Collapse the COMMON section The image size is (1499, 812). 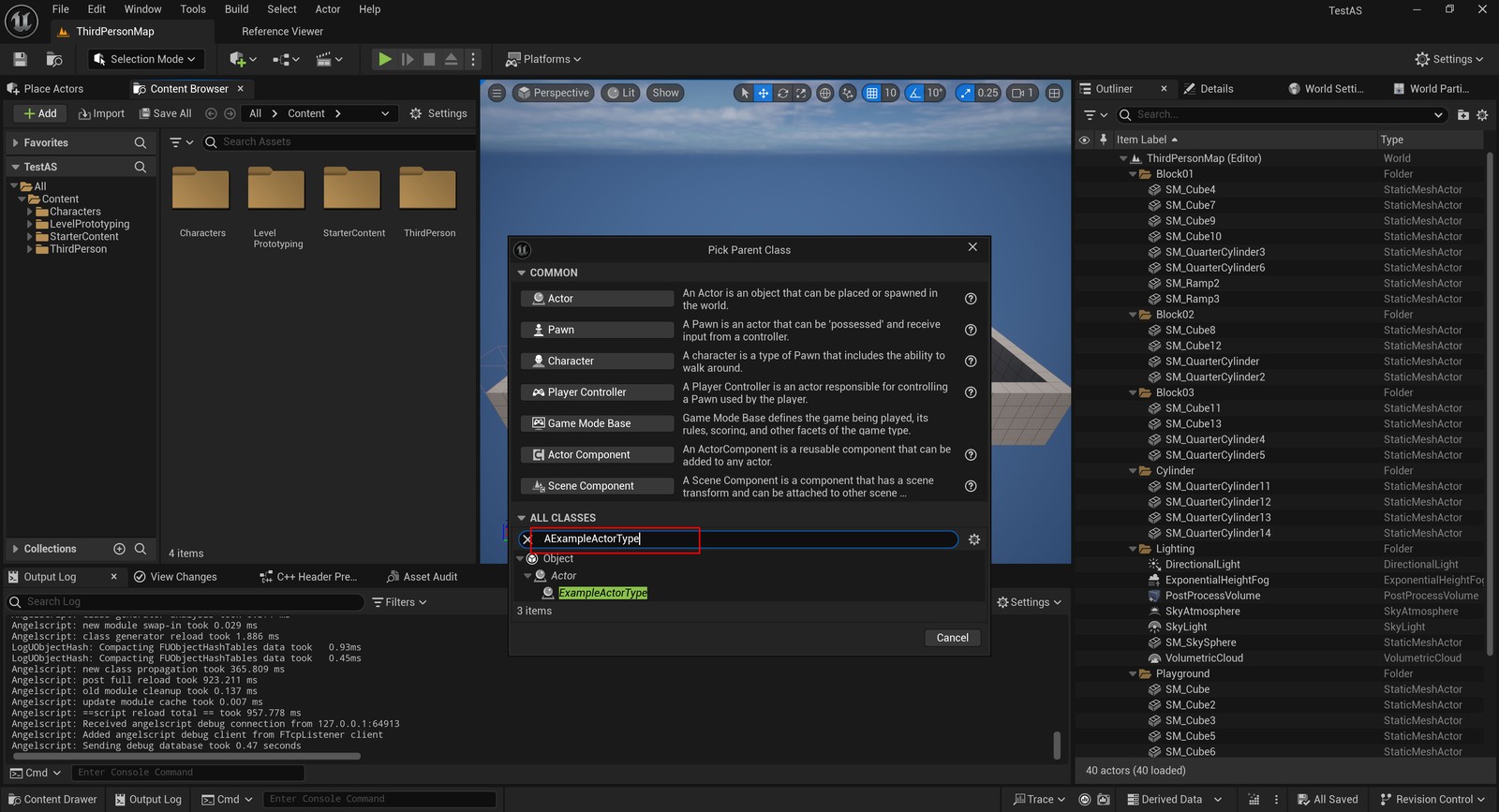[x=522, y=273]
